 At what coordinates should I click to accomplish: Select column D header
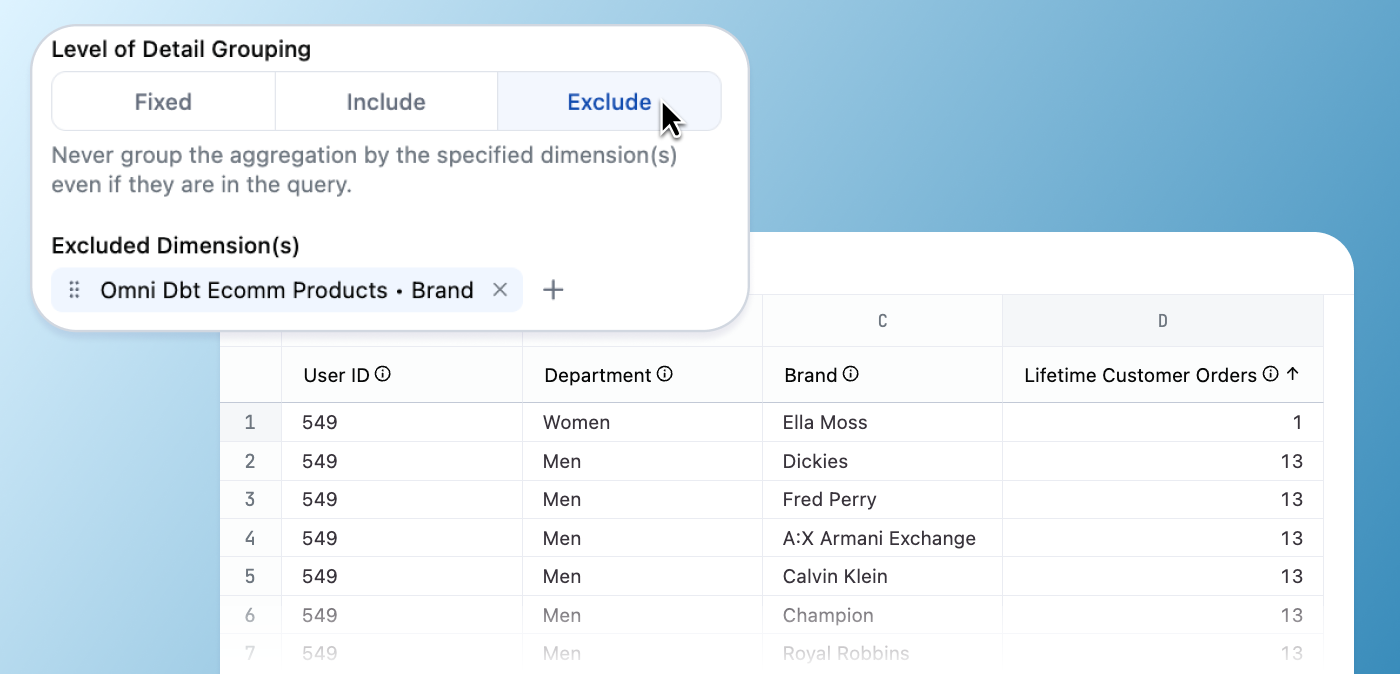click(1162, 321)
